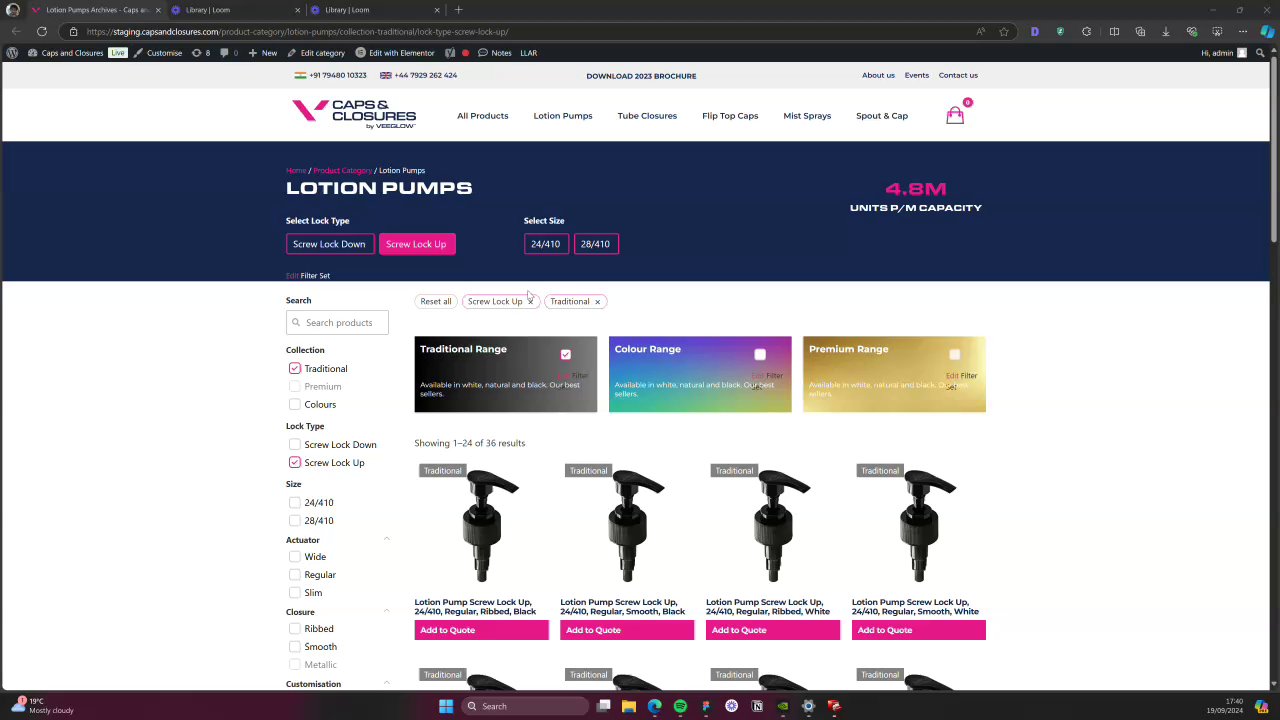Open Tube Closures menu
This screenshot has height=720, width=1280.
point(647,116)
